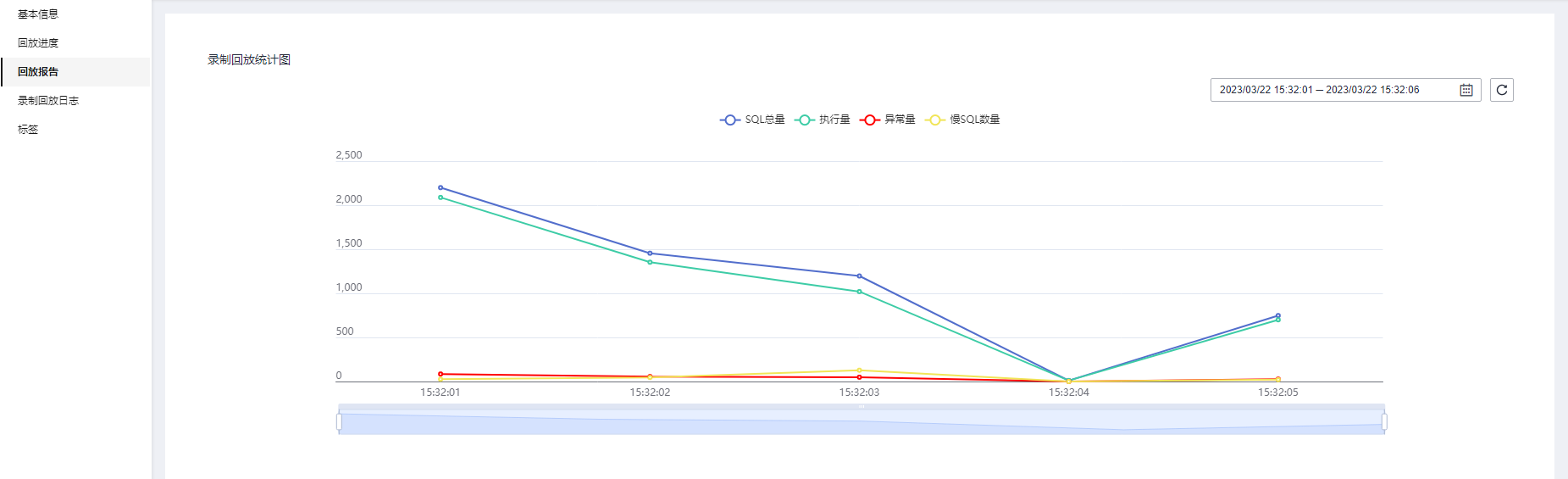
Task: Click the 15:32:04 axis label
Action: click(x=1068, y=393)
